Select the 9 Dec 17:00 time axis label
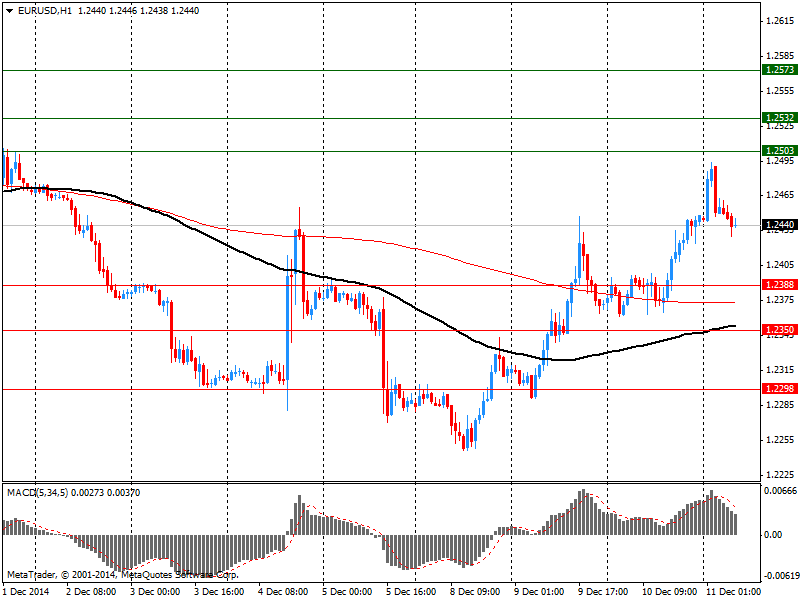This screenshot has width=800, height=600. point(604,592)
